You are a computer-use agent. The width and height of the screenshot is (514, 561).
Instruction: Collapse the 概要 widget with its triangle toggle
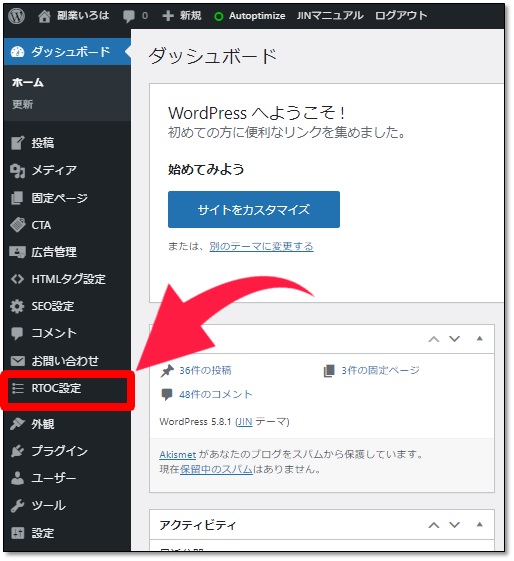tap(480, 338)
